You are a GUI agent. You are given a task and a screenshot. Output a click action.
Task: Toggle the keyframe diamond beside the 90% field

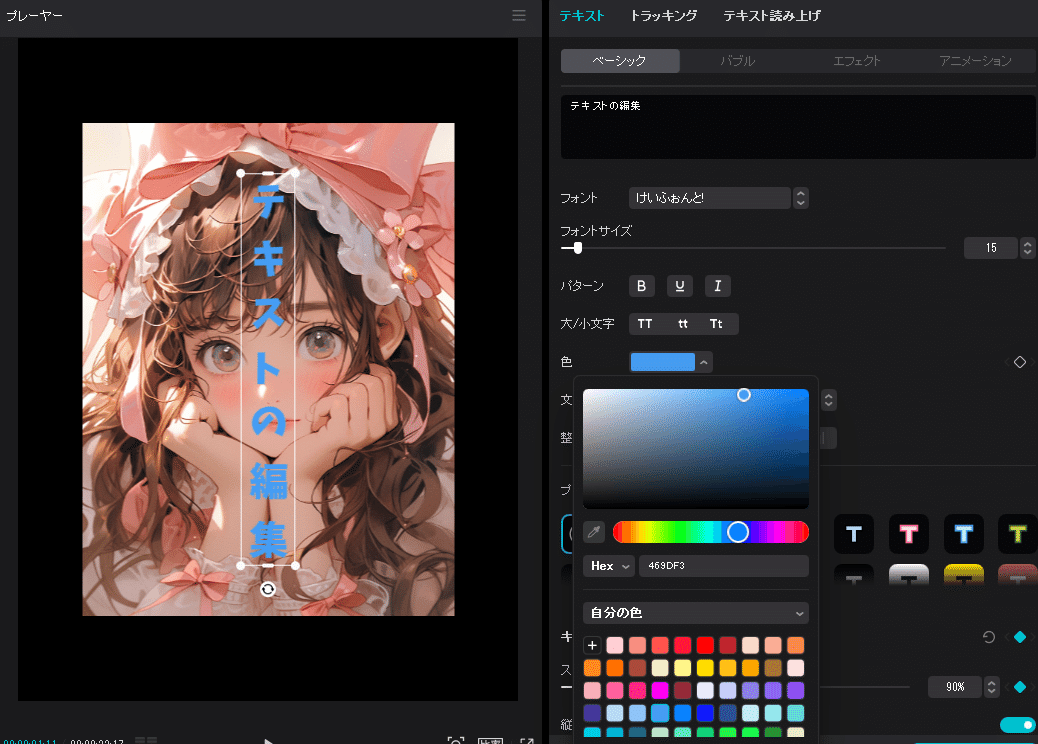click(1019, 687)
